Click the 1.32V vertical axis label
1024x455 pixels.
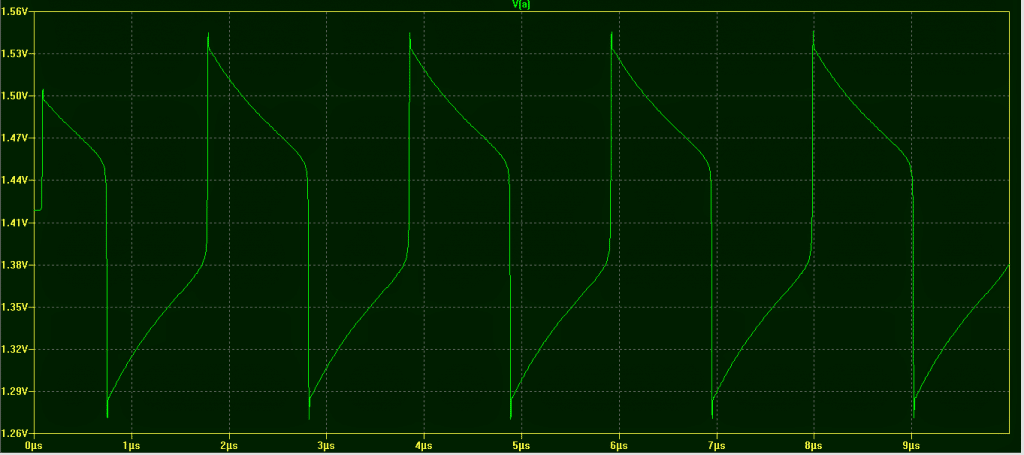[16, 350]
